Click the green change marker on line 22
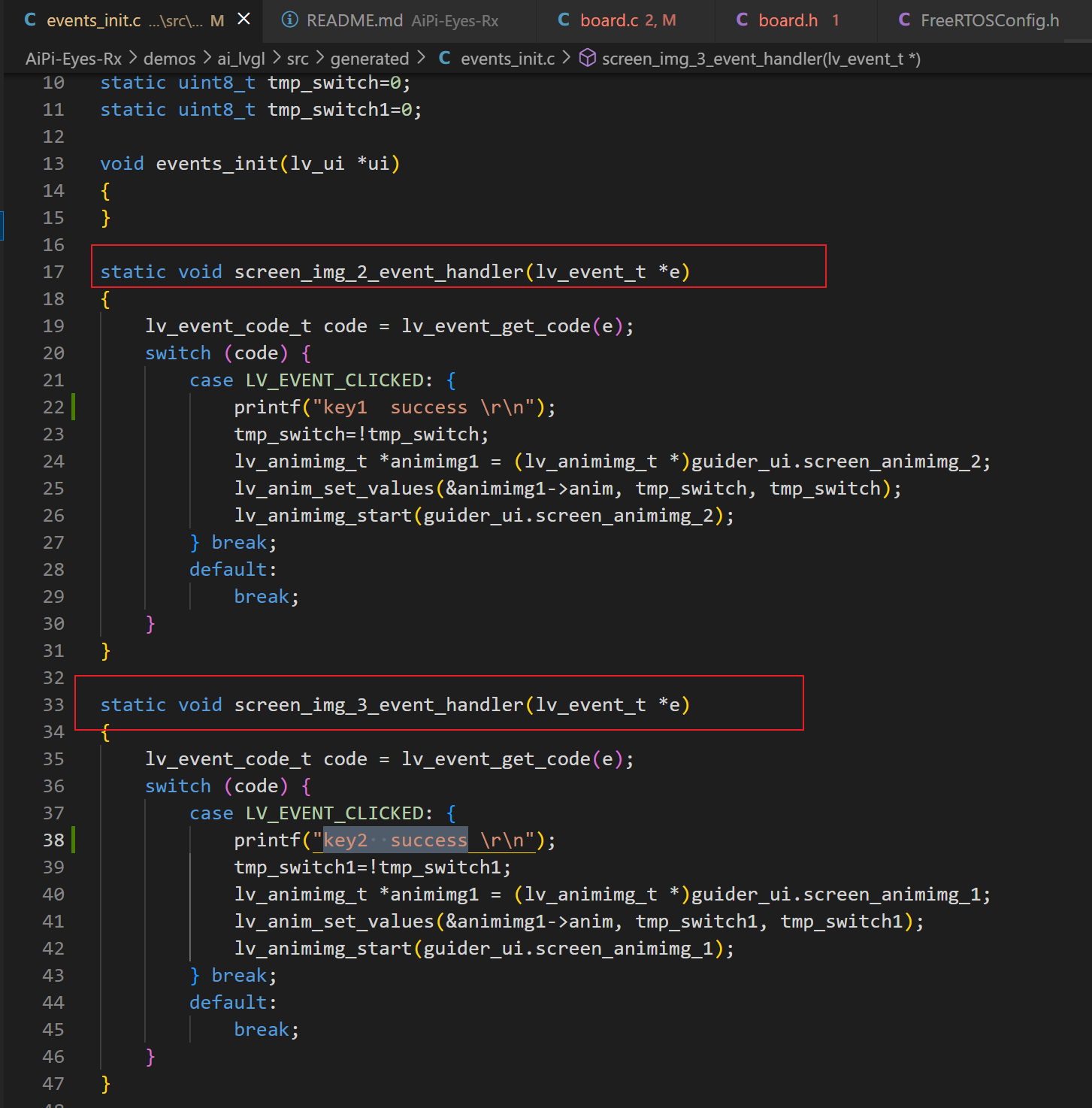The image size is (1092, 1108). pos(73,407)
